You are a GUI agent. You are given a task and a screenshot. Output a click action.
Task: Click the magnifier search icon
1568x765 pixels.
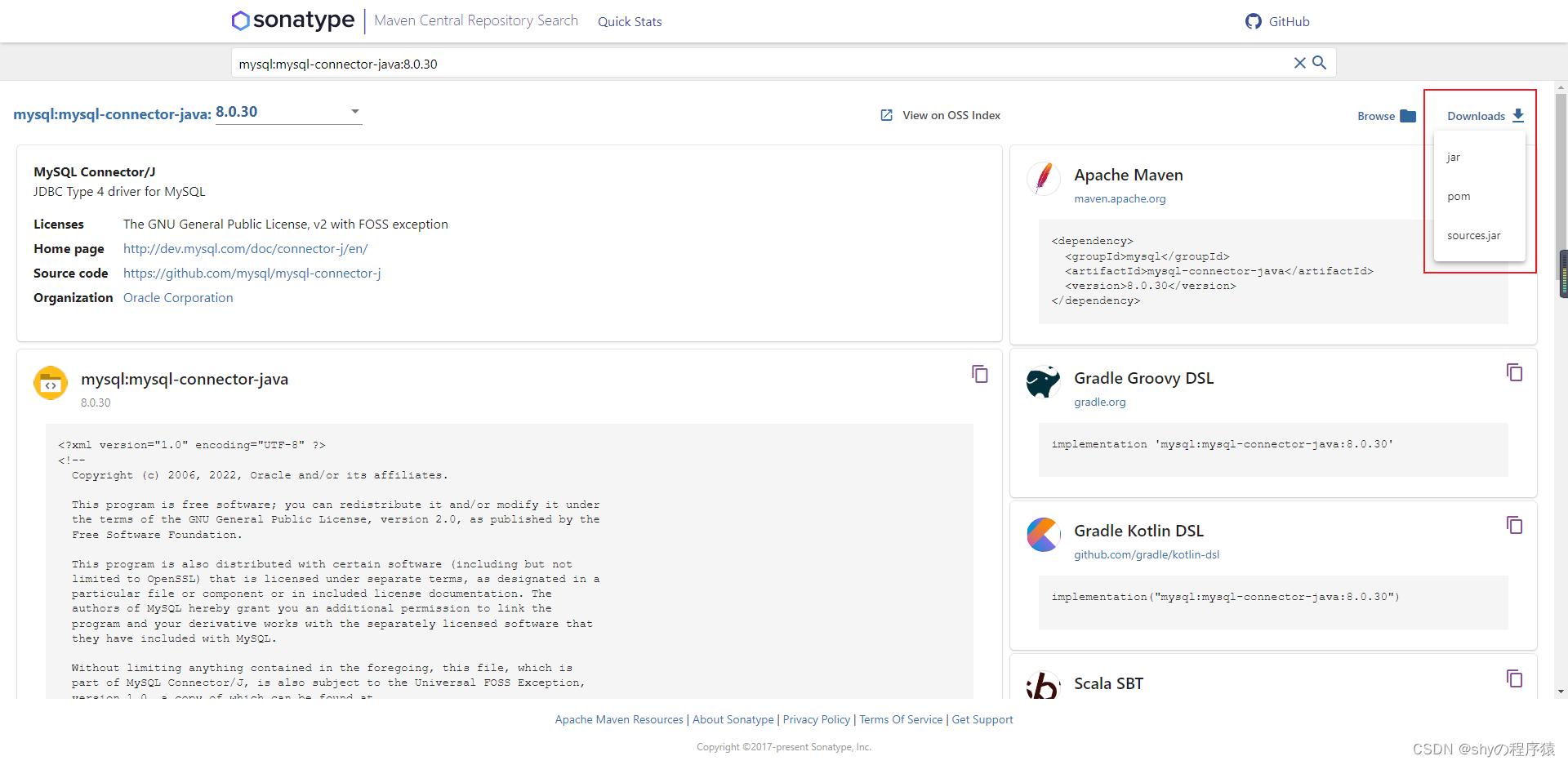1319,63
